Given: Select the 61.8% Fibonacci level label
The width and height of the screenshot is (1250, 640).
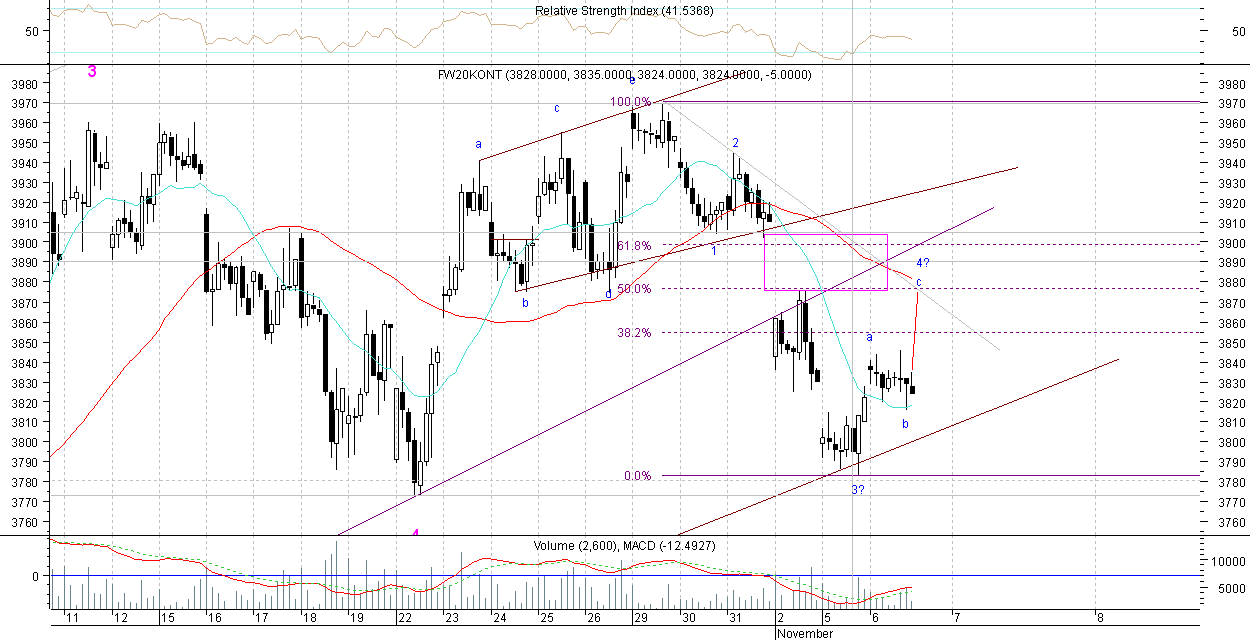Looking at the screenshot, I should [634, 245].
